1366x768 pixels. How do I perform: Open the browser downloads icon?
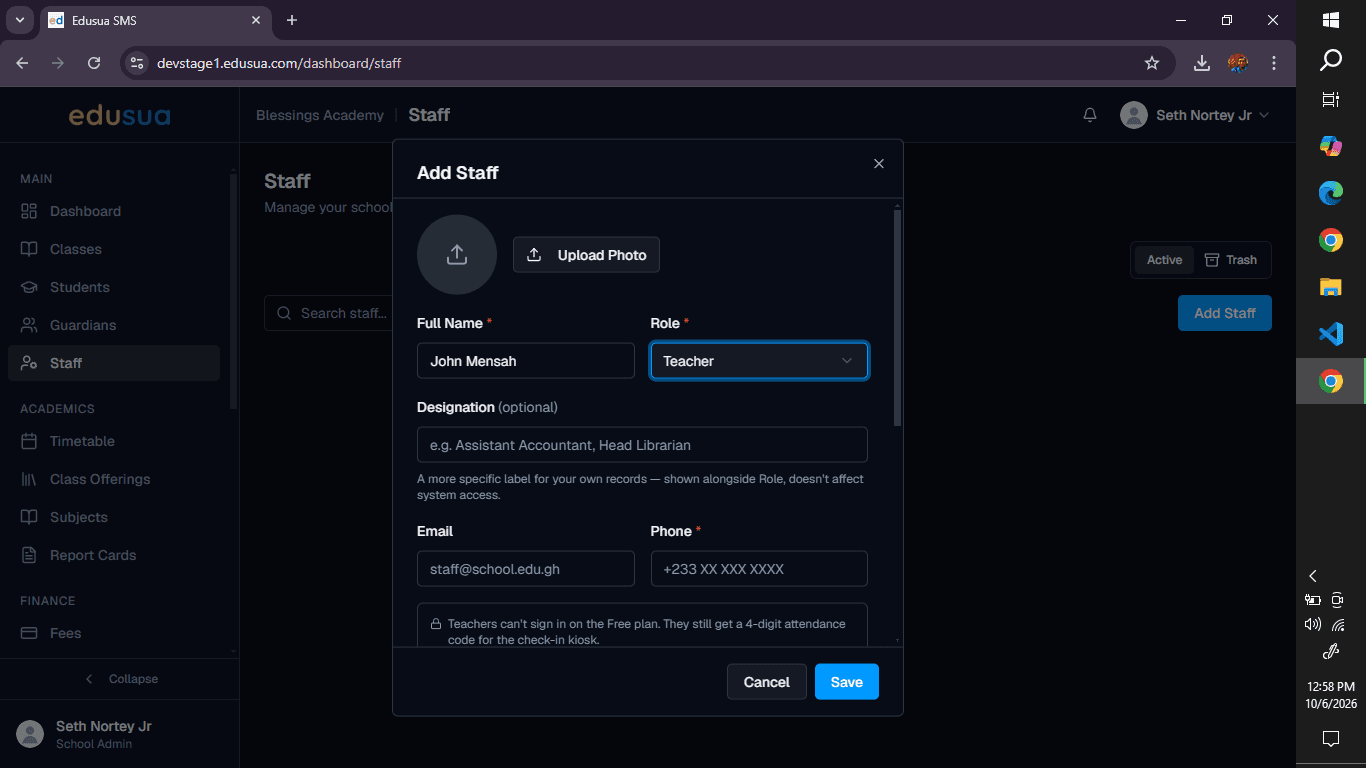(x=1202, y=63)
